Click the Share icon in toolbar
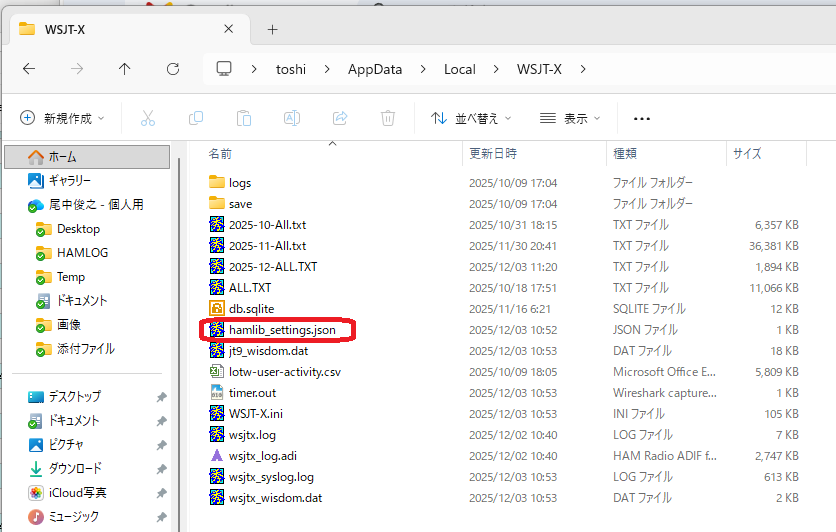The image size is (836, 532). (x=340, y=118)
